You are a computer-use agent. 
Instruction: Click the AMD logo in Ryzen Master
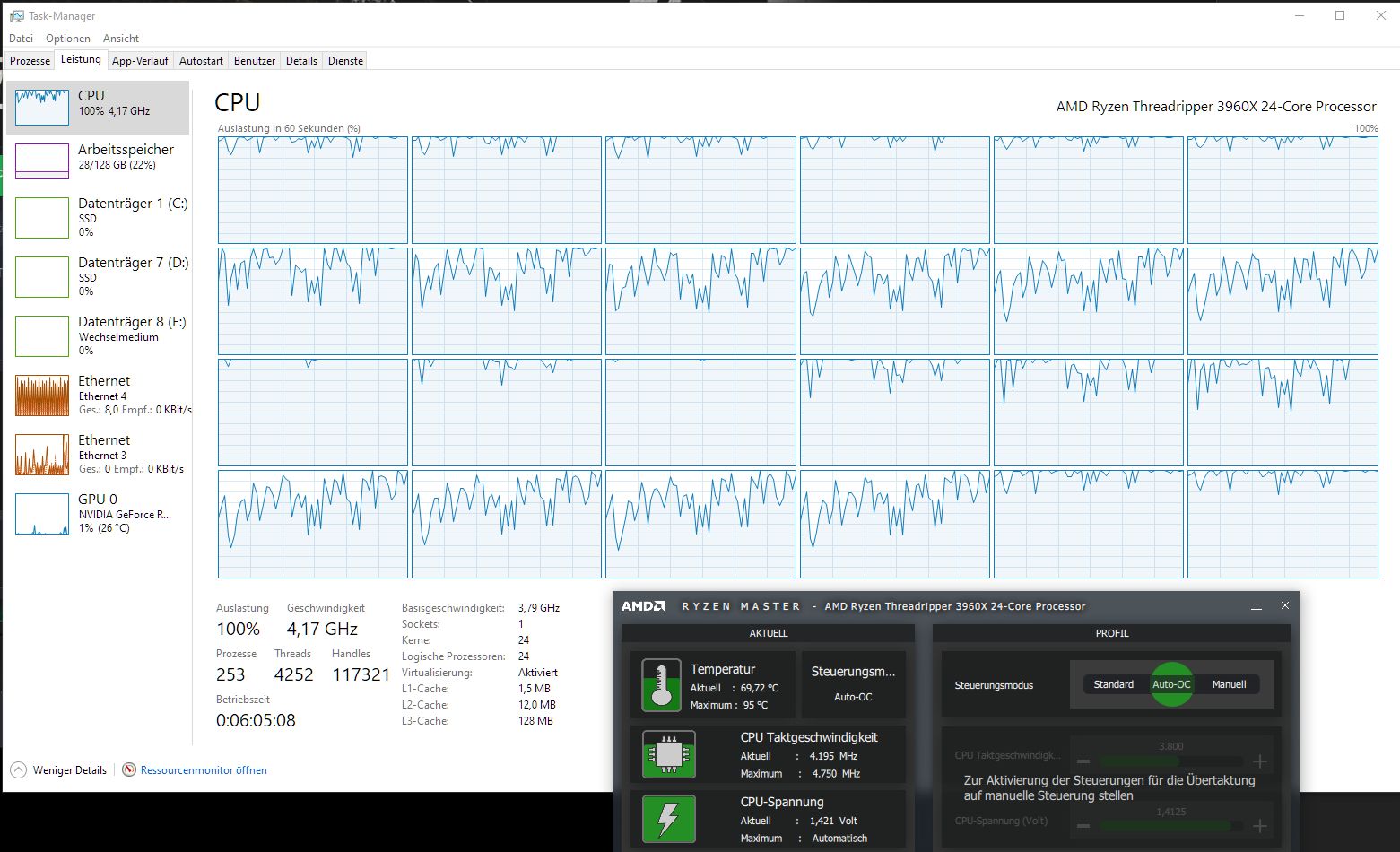pos(643,606)
